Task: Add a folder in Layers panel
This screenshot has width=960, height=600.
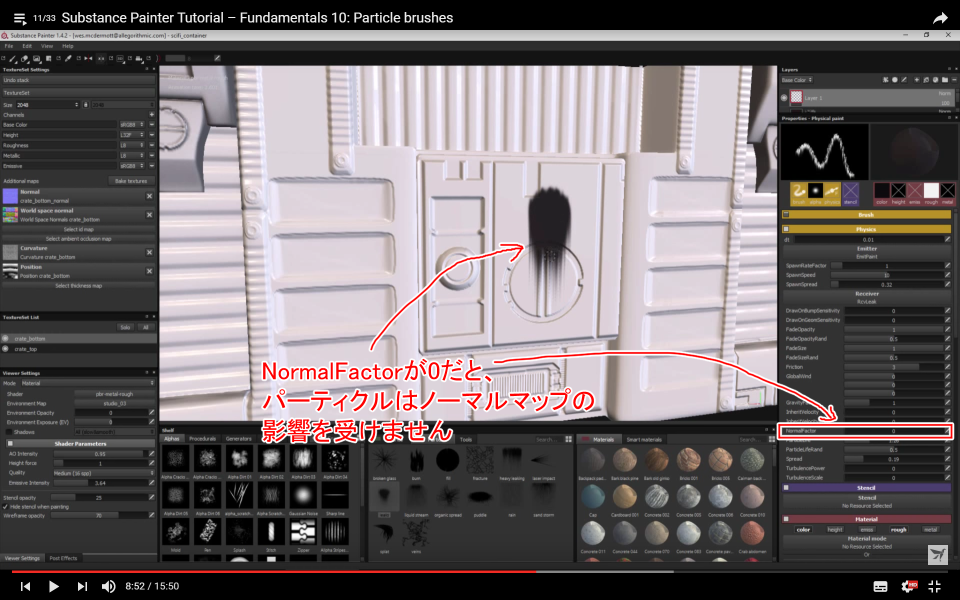Action: [x=945, y=80]
